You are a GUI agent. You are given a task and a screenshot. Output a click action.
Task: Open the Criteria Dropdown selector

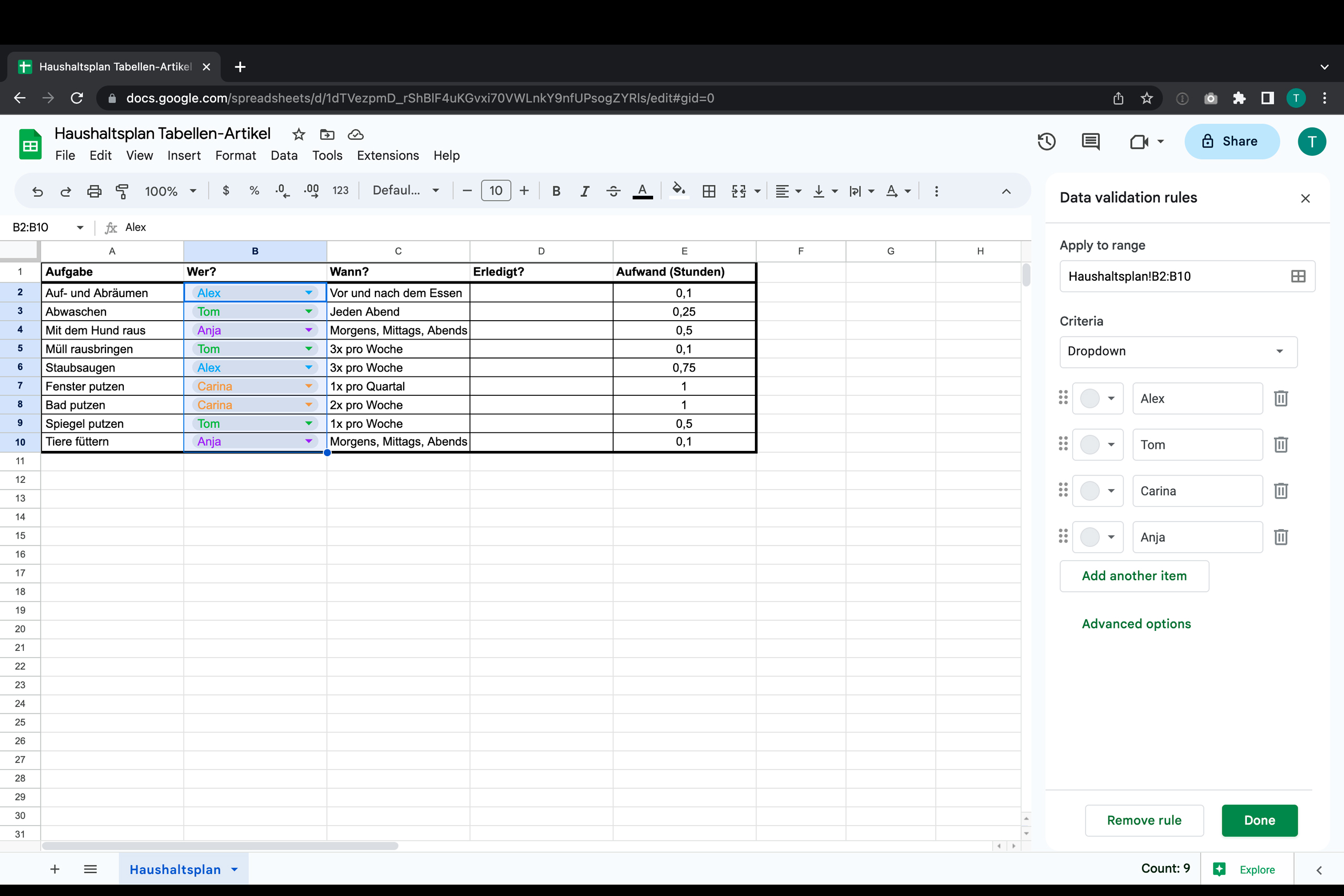pyautogui.click(x=1178, y=352)
